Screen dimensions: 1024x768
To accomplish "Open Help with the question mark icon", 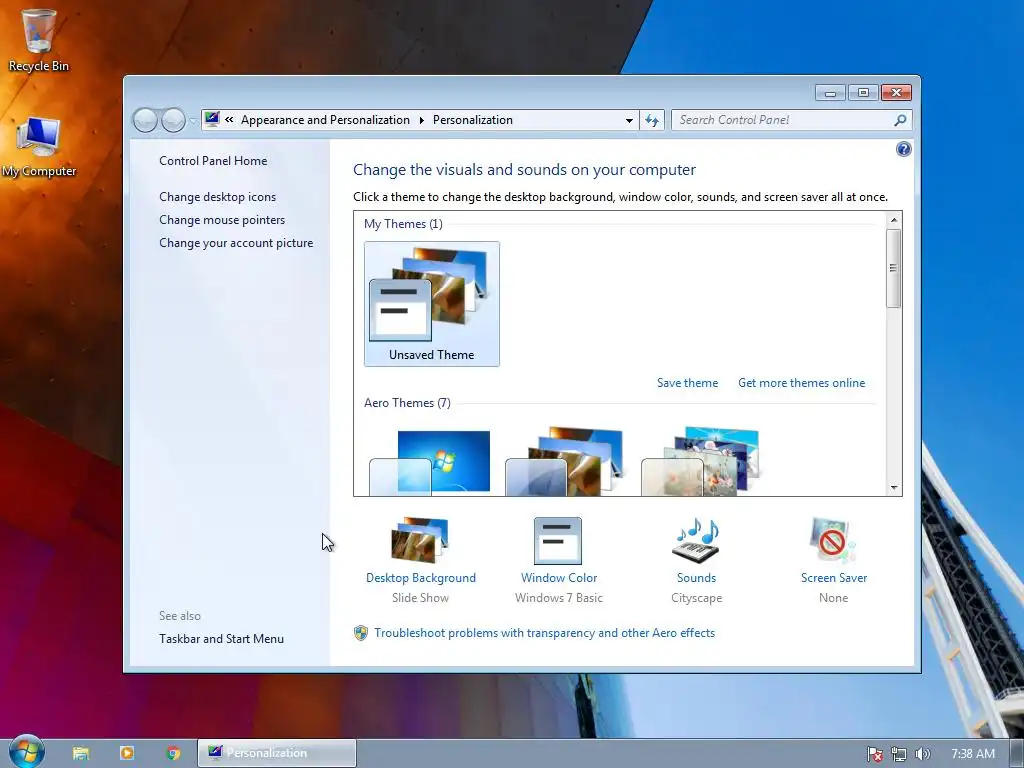I will click(x=903, y=150).
